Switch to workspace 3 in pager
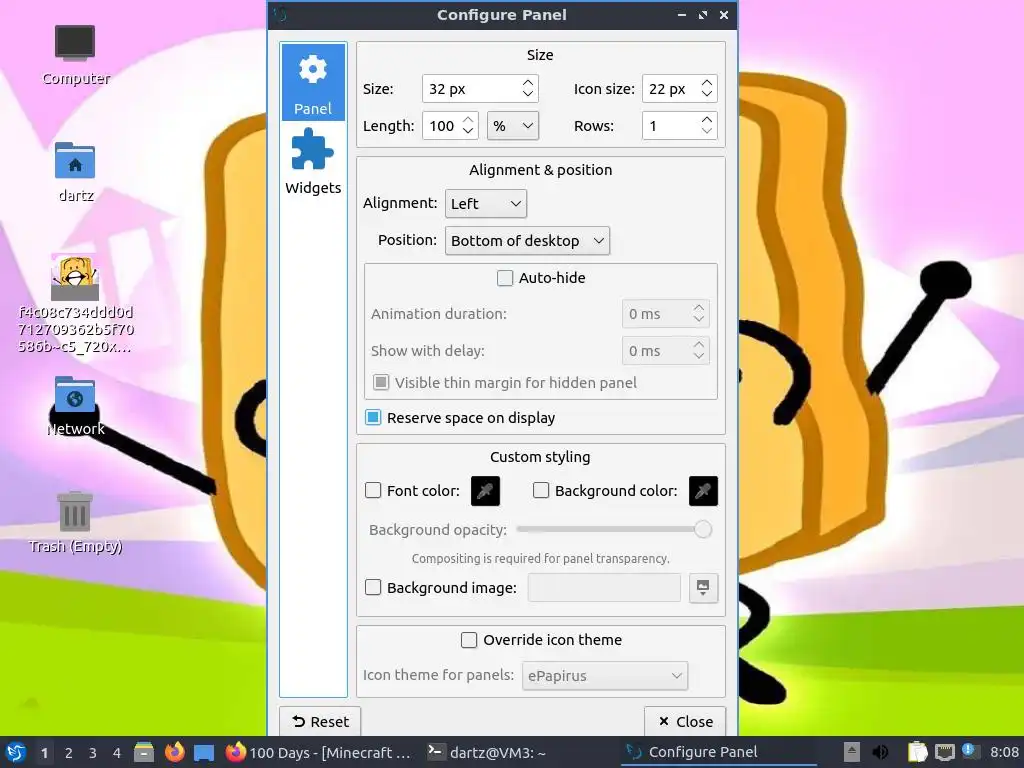 92,753
